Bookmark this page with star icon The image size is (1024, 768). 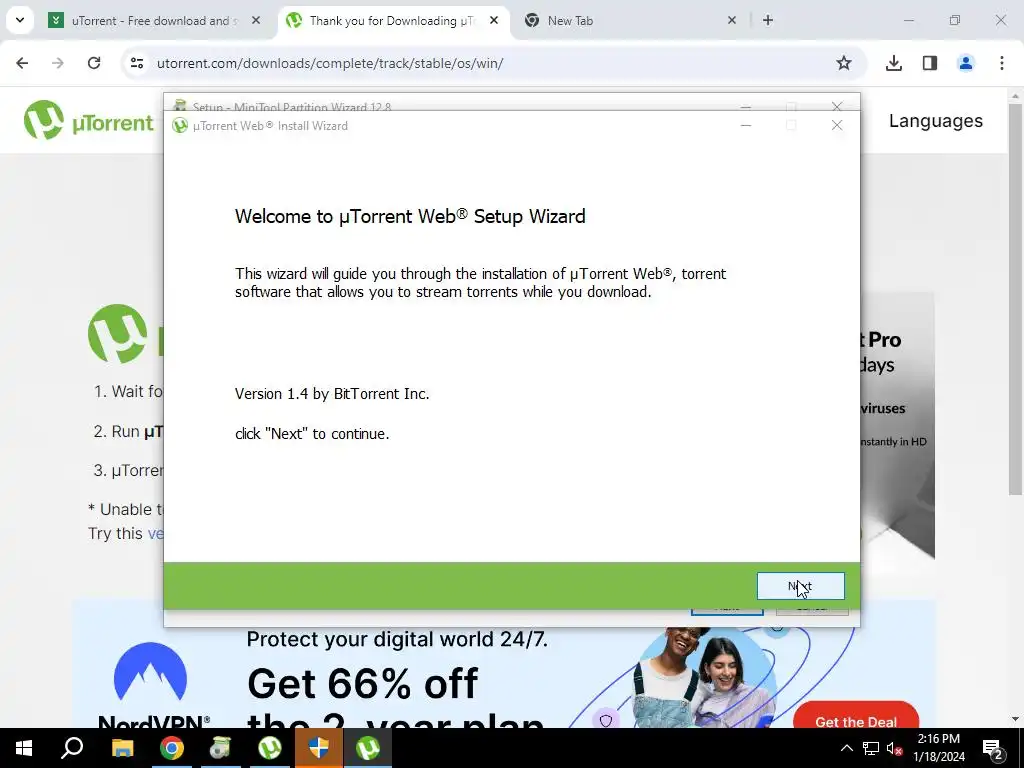coord(844,63)
